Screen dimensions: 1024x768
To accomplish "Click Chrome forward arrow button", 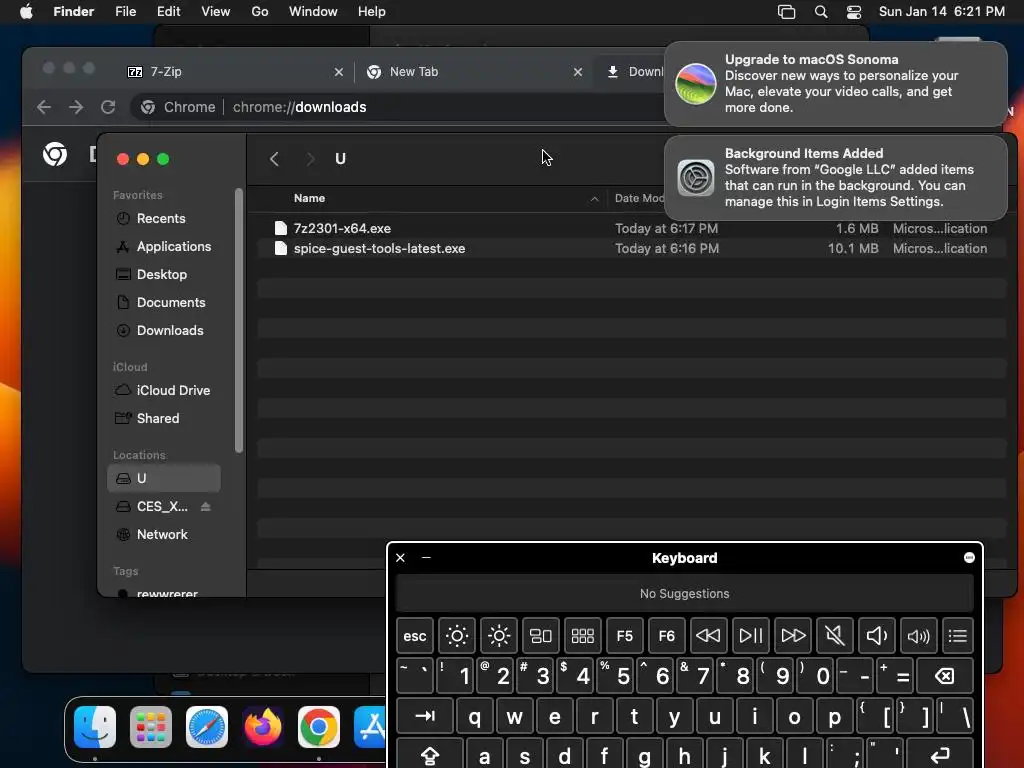I will coord(76,107).
